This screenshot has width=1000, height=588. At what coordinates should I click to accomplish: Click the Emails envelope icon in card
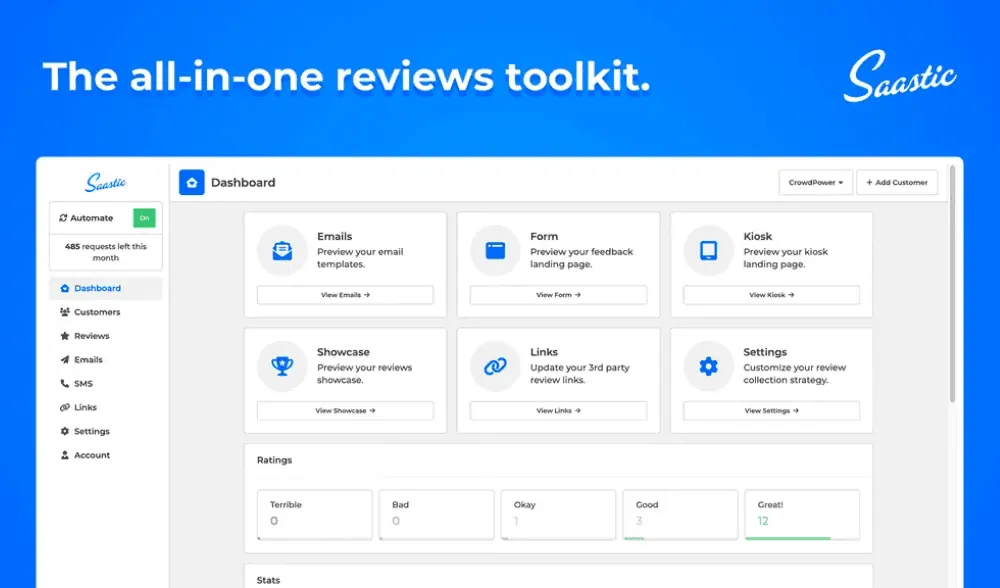click(x=282, y=251)
